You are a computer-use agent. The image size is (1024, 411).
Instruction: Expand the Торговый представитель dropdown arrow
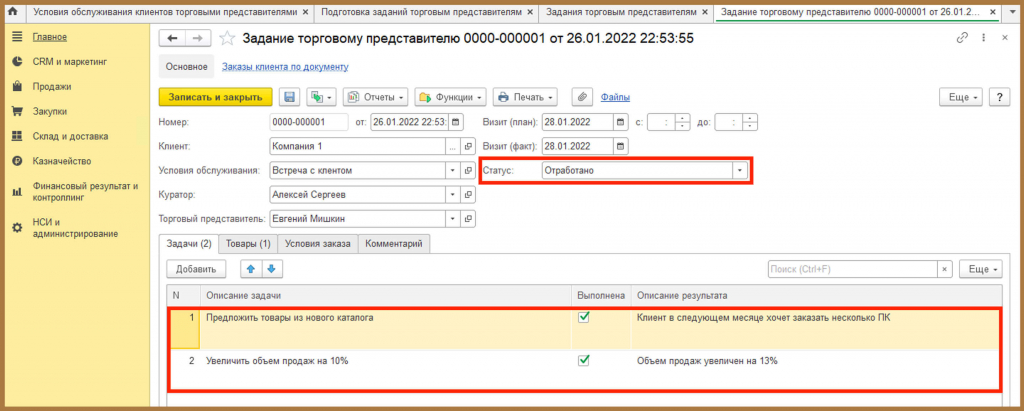point(454,218)
